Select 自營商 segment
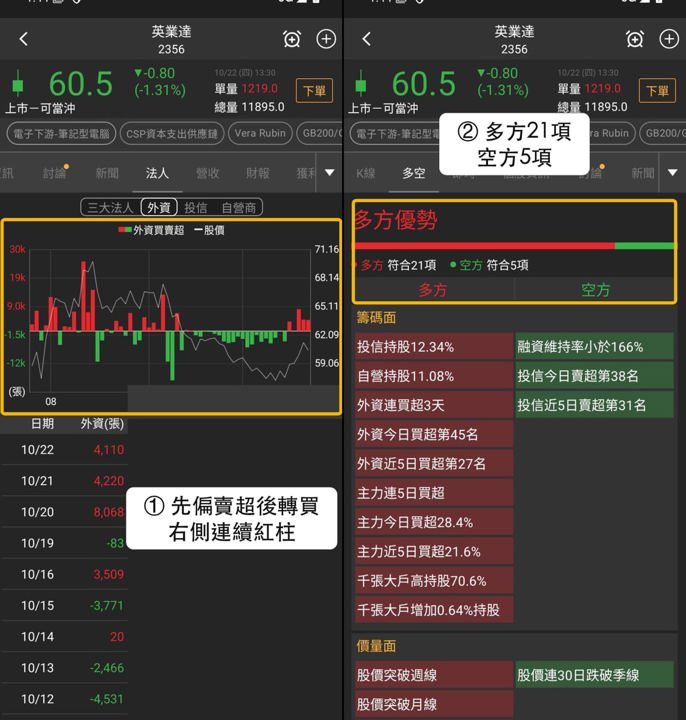 238,208
